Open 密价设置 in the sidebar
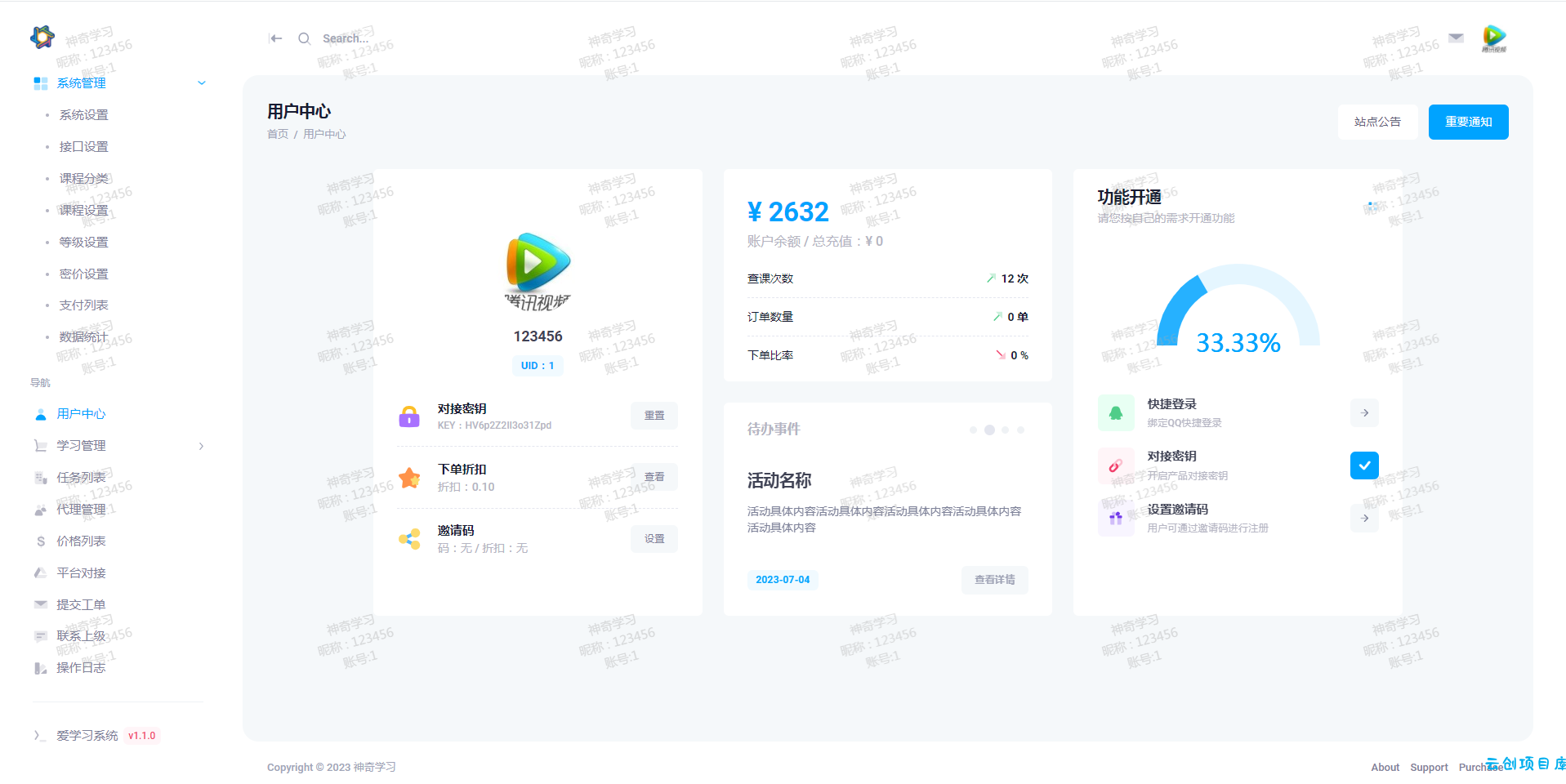 pyautogui.click(x=83, y=274)
